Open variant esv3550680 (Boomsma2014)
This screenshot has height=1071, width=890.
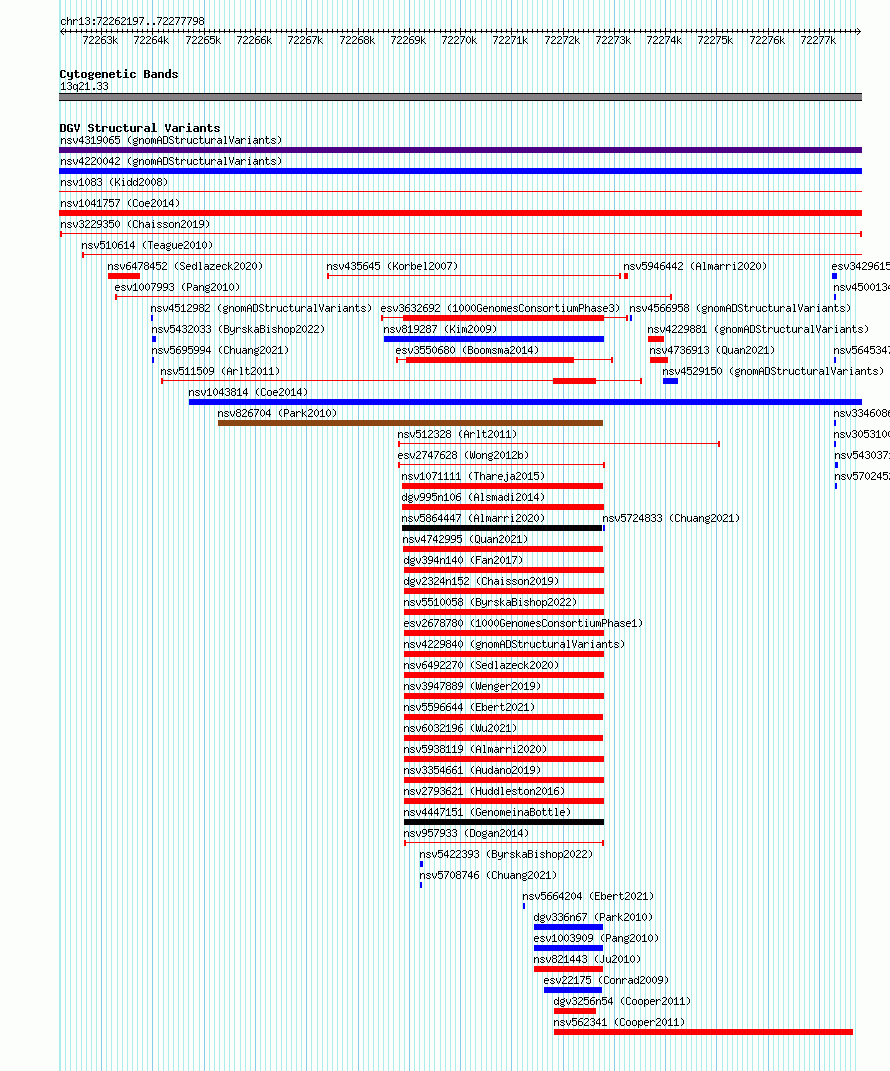pyautogui.click(x=467, y=350)
